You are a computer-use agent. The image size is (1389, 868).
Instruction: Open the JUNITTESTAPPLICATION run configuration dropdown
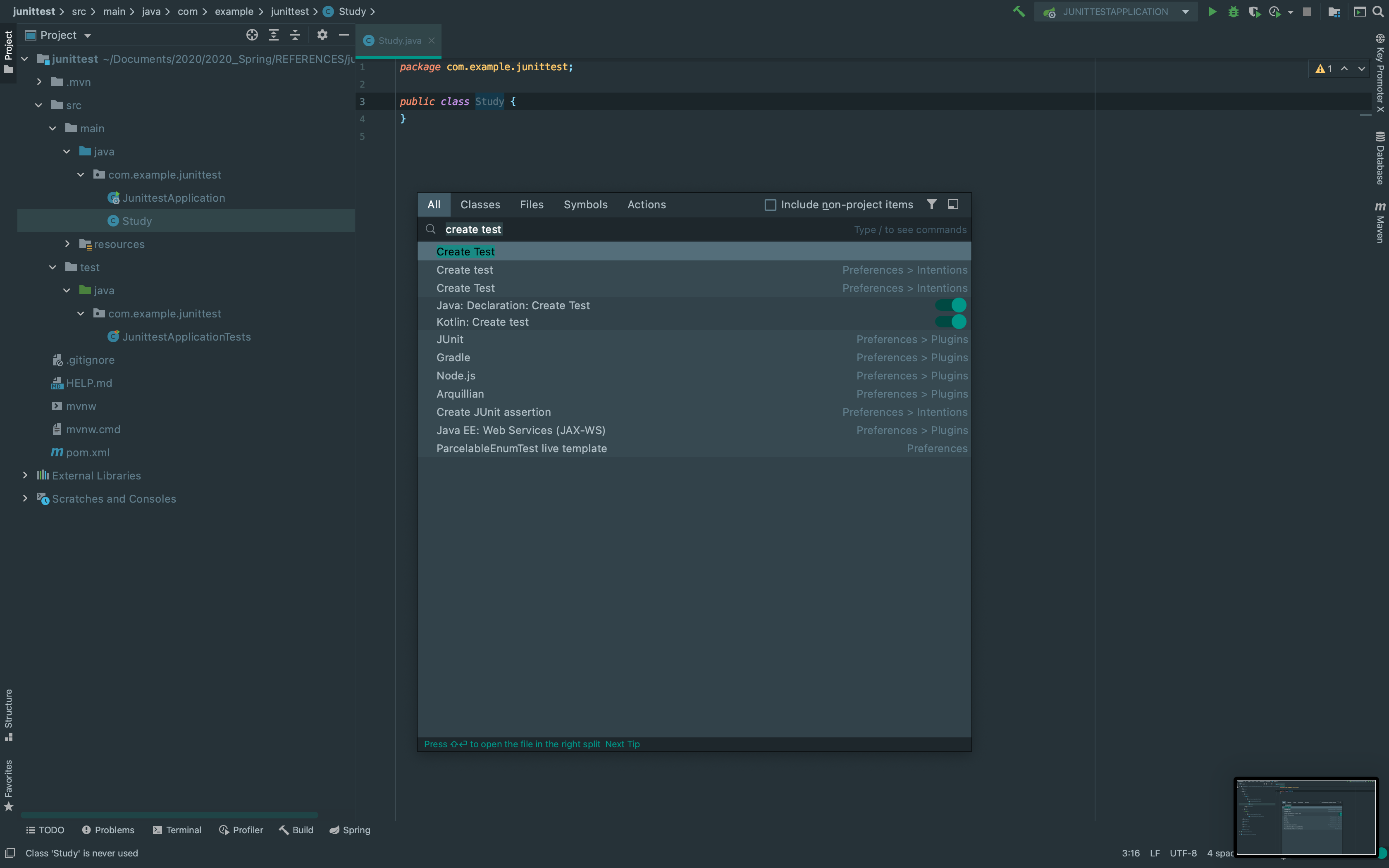[x=1185, y=12]
